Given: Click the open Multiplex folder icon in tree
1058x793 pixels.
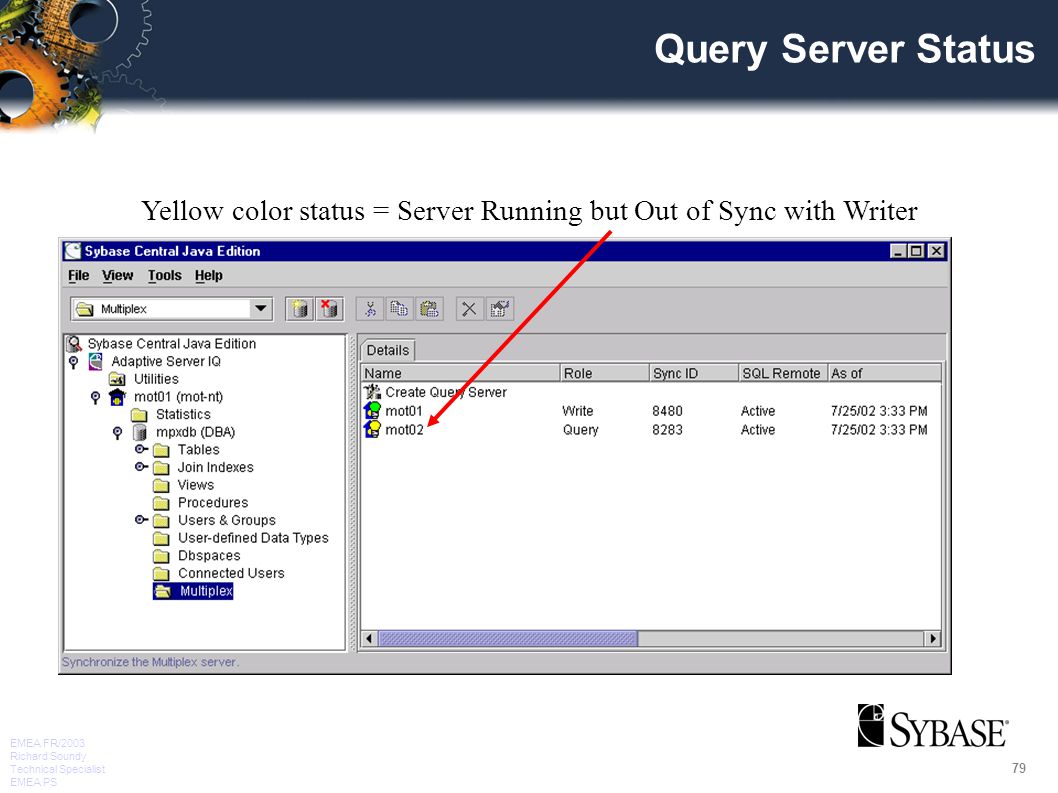Looking at the screenshot, I should [x=163, y=591].
